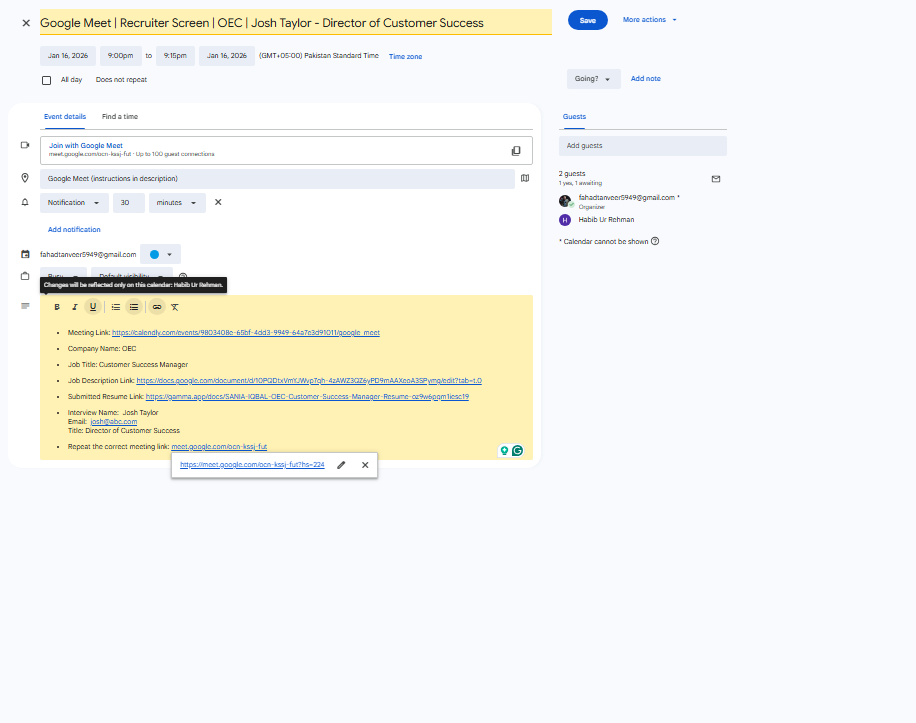Image resolution: width=916 pixels, height=723 pixels.
Task: Click the calendar icon beside email
Action: click(x=25, y=254)
